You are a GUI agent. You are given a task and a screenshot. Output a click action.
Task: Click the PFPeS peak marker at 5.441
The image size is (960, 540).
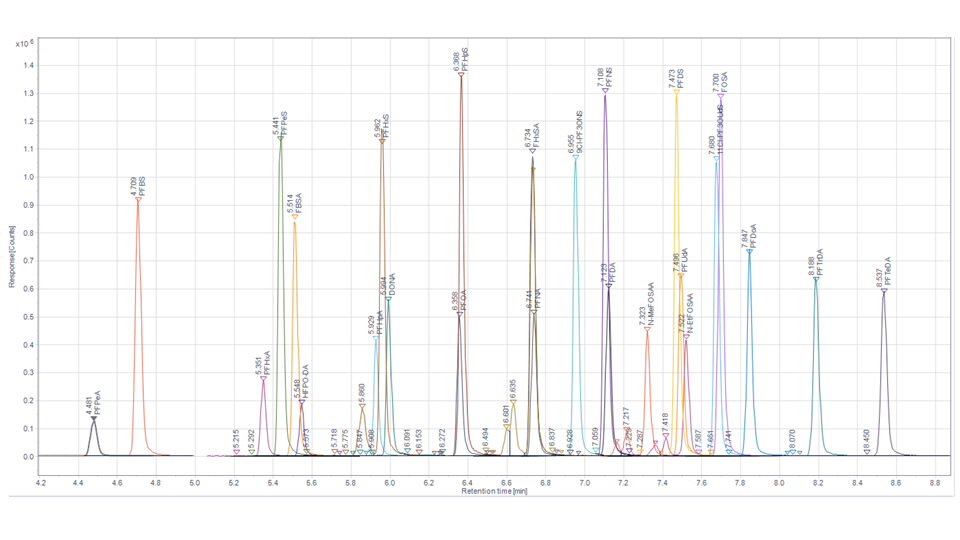281,137
